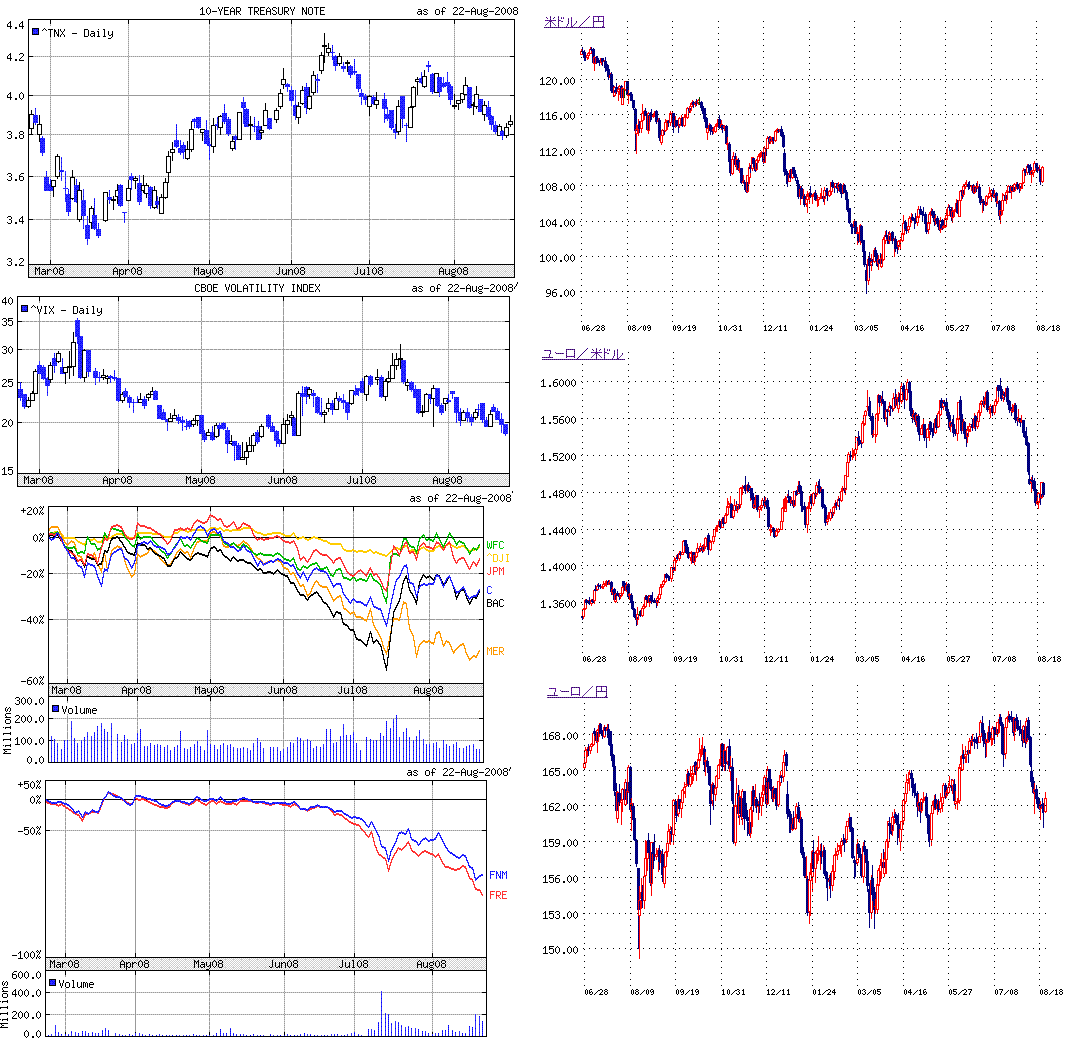
Task: Click the blue ^TNX legend square
Action: [x=37, y=33]
